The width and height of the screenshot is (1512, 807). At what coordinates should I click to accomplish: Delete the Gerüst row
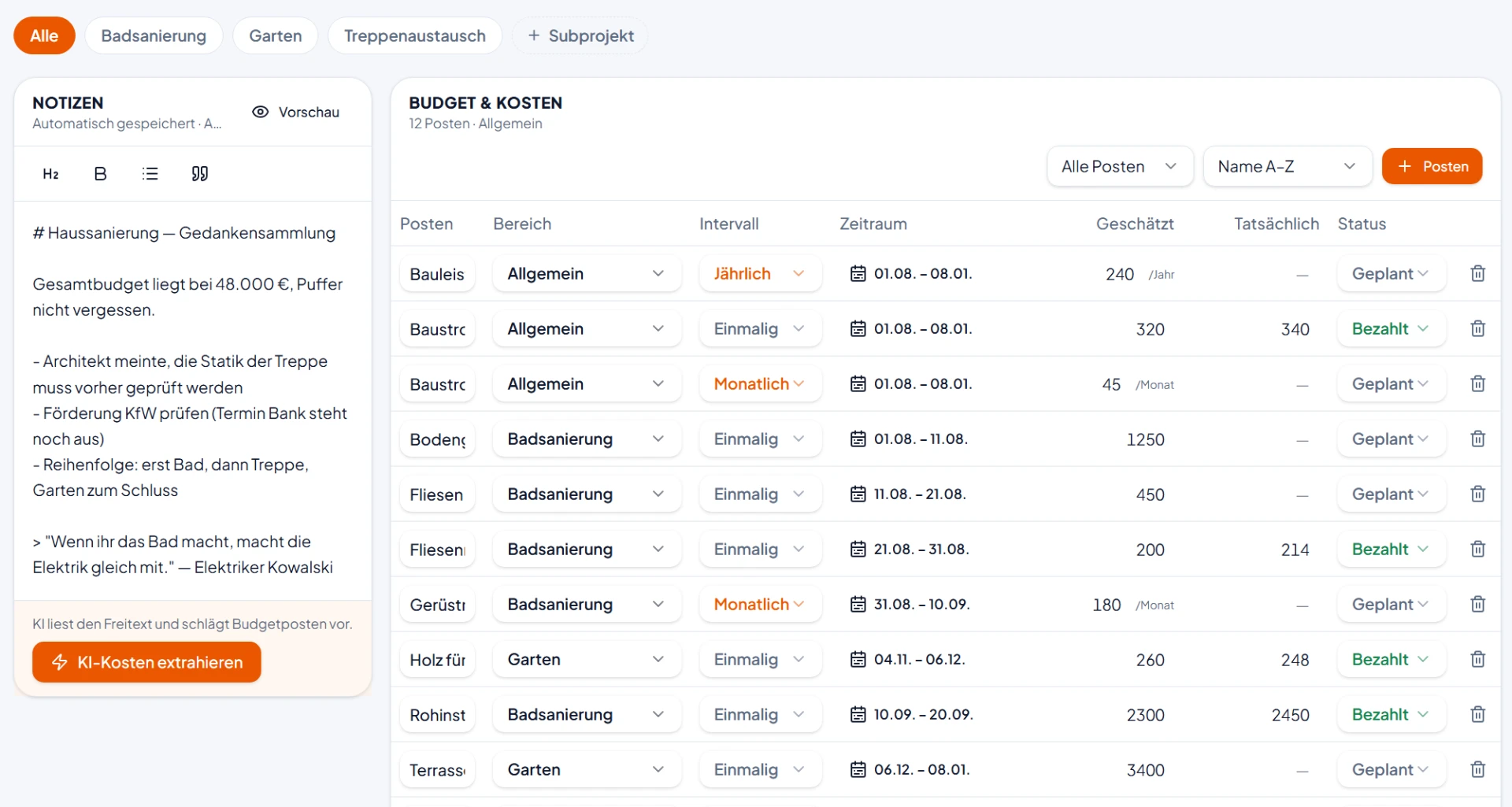(1477, 604)
